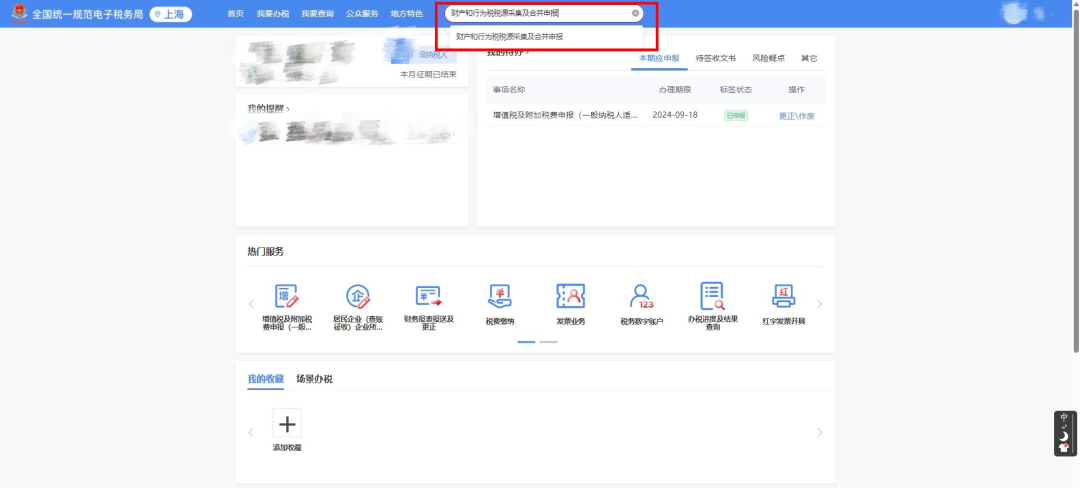The height and width of the screenshot is (488, 1080).
Task: Switch to the 场景办税 tab
Action: (314, 379)
